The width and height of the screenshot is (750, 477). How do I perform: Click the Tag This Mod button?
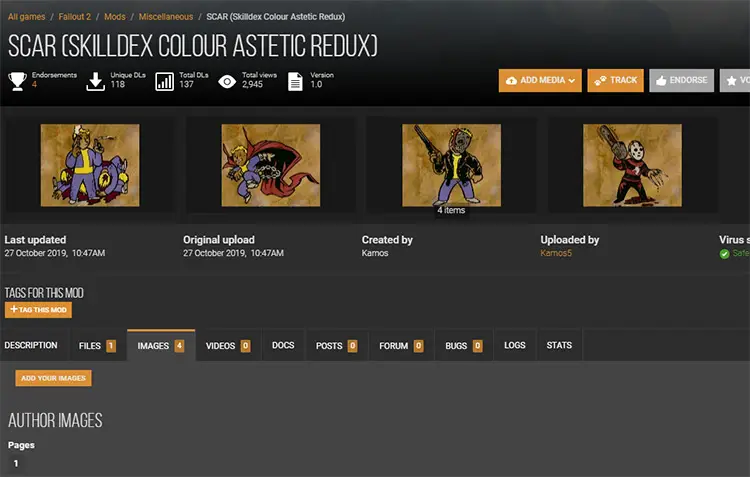point(38,310)
